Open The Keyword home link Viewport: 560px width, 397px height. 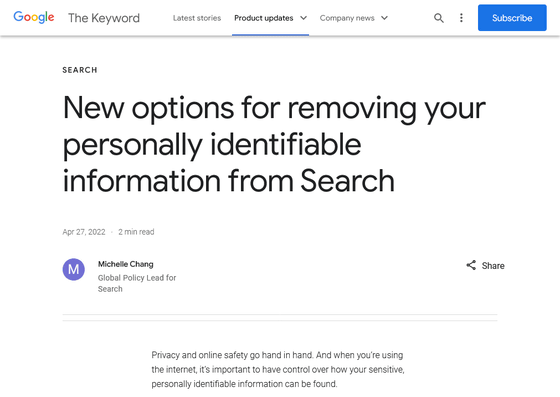[x=104, y=18]
